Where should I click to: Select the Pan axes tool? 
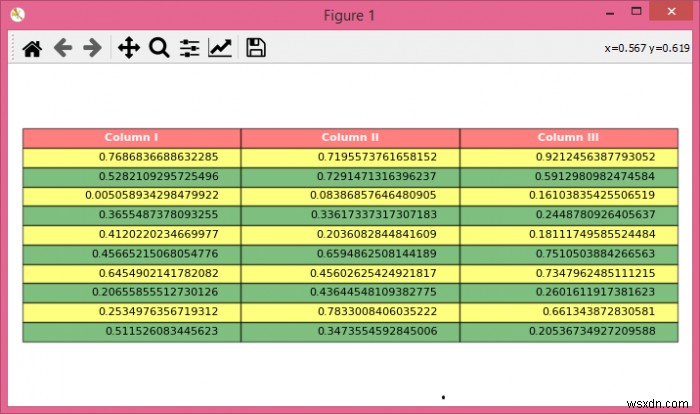tap(129, 48)
